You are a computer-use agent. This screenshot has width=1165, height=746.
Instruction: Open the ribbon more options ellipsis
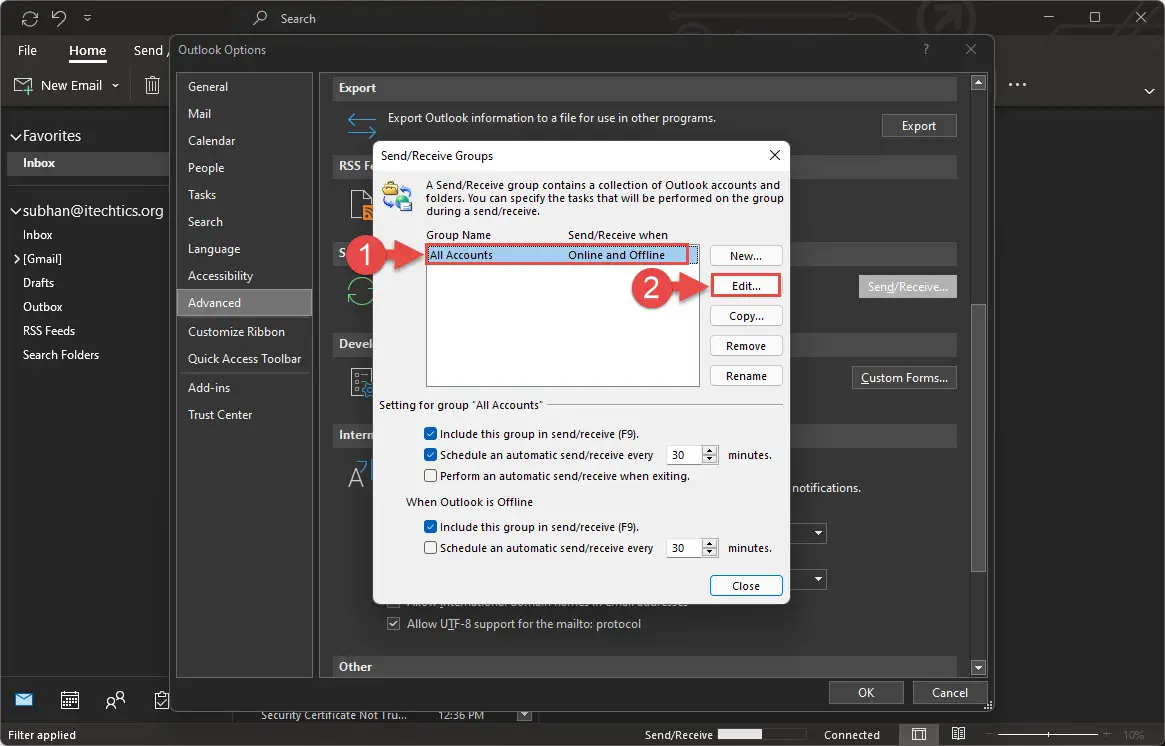[1017, 85]
